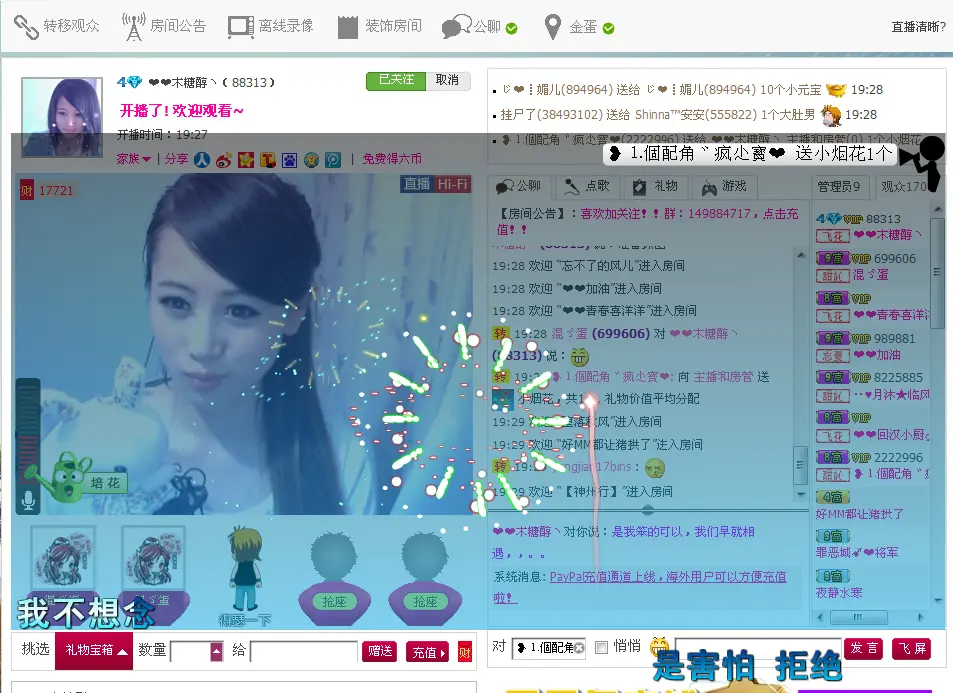Share to Renren icon

click(202, 159)
